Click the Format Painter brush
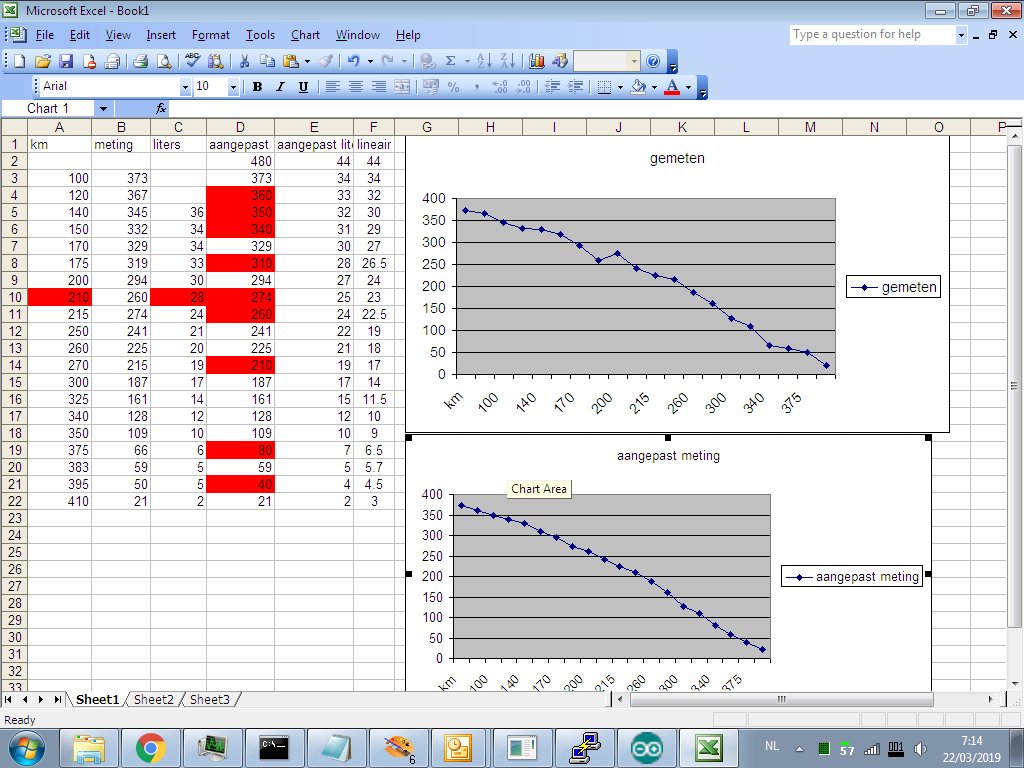 click(326, 61)
